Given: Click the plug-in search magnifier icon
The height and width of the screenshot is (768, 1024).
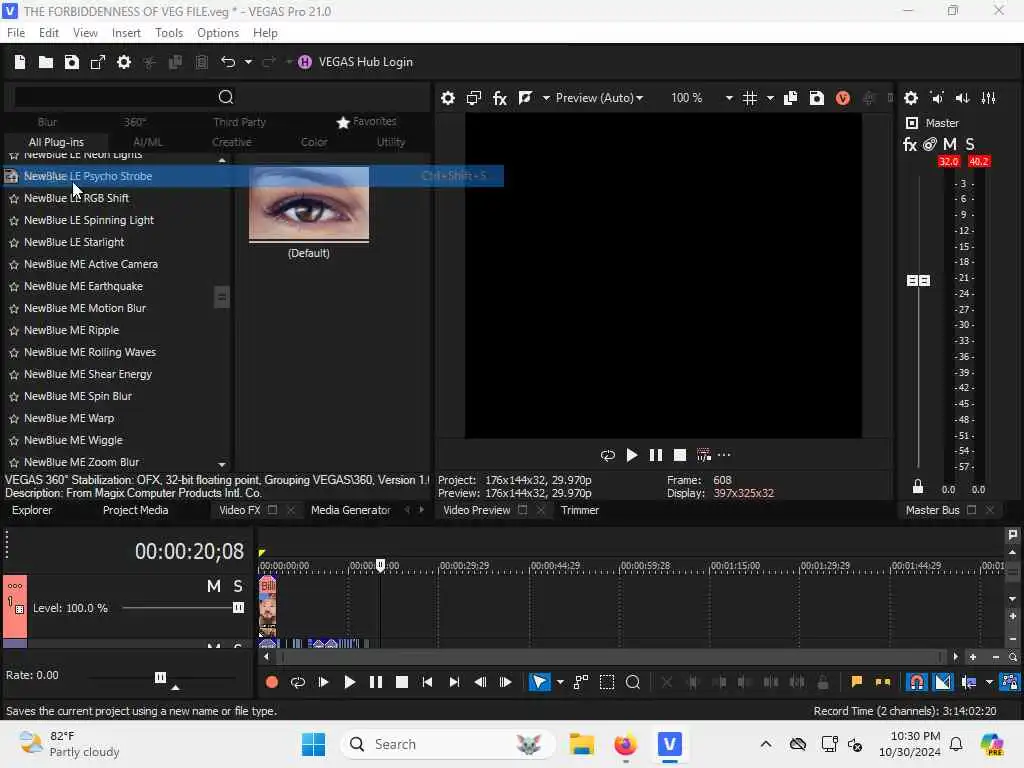Looking at the screenshot, I should [226, 97].
